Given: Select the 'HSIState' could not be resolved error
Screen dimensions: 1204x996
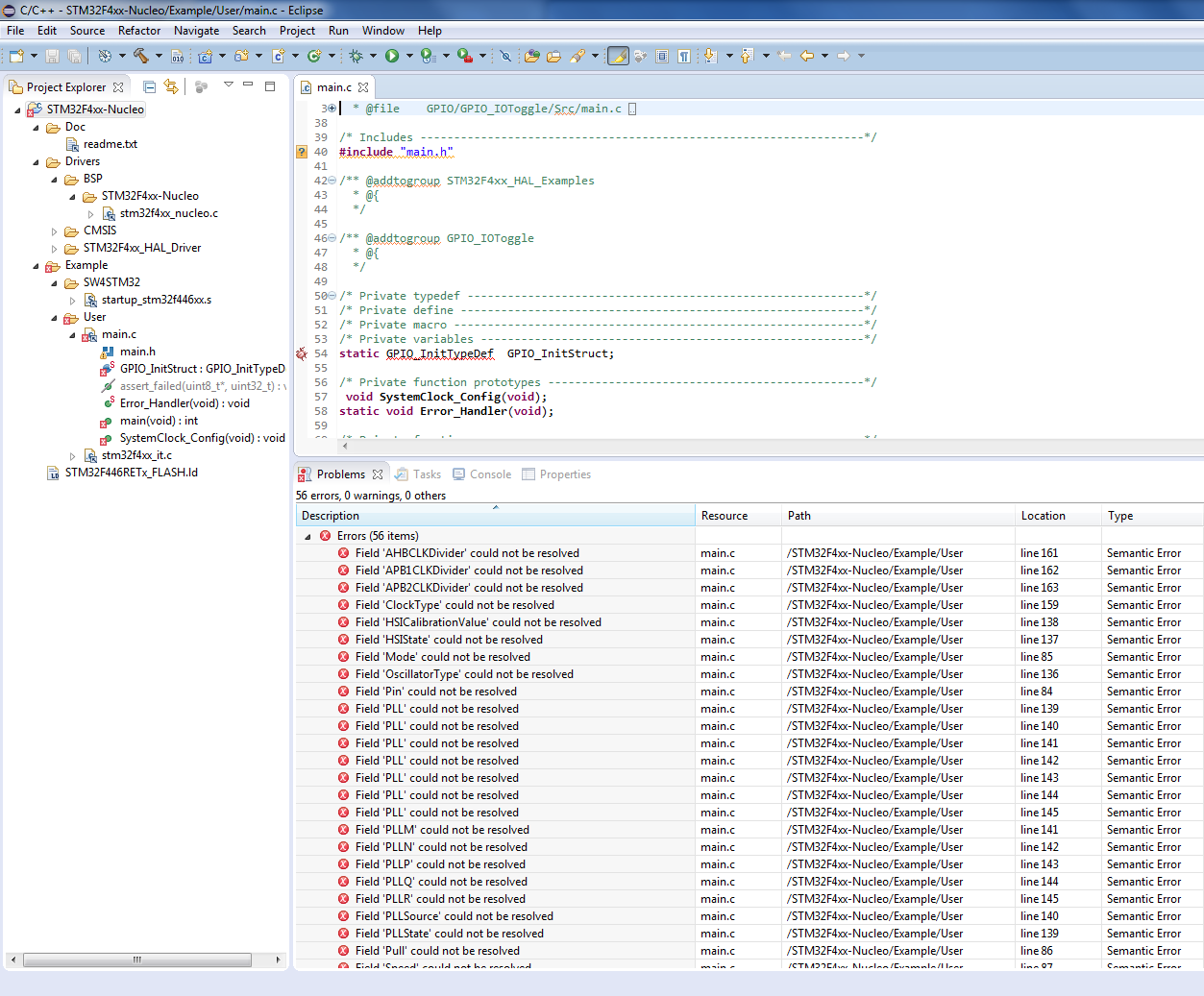Looking at the screenshot, I should 448,640.
